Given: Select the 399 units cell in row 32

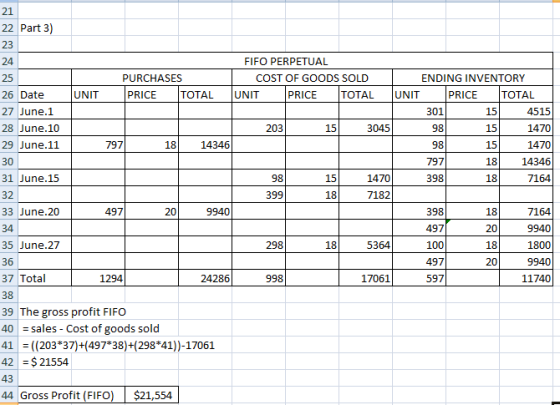Looking at the screenshot, I should pyautogui.click(x=259, y=195).
